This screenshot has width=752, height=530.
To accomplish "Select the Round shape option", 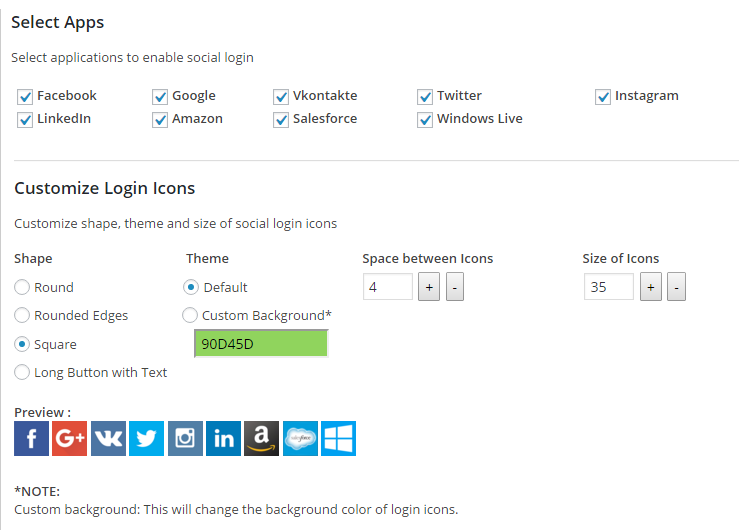I will (22, 288).
